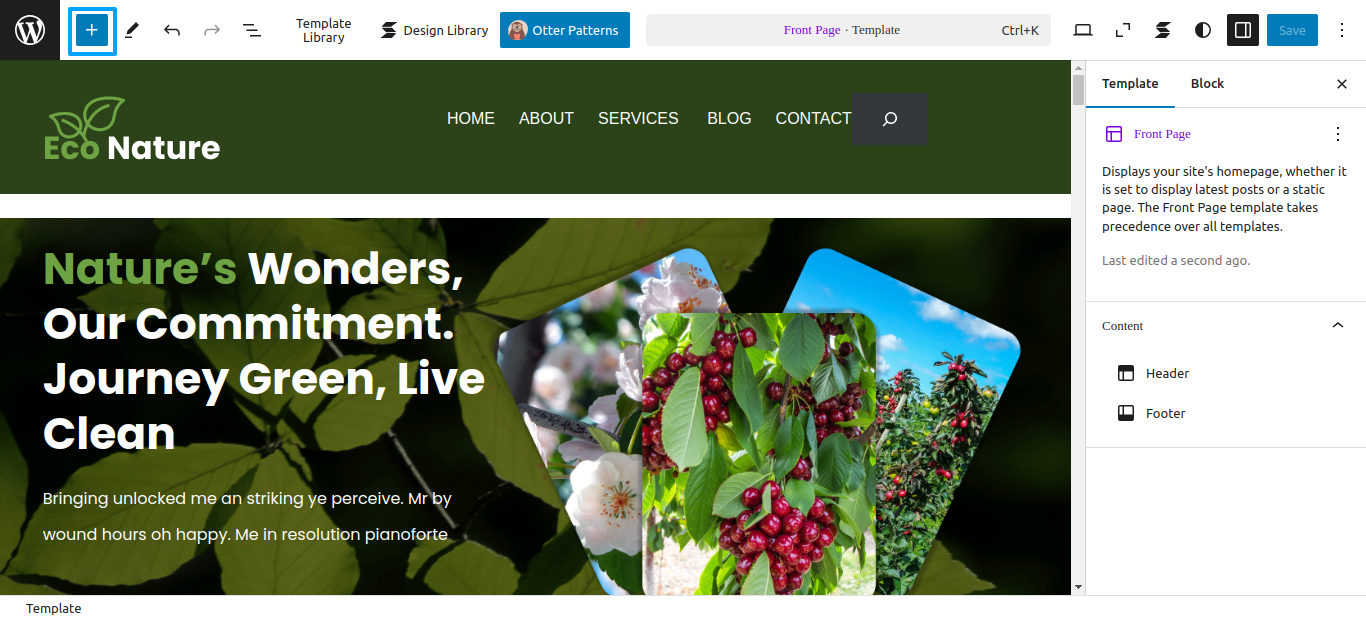Click the Undo arrow icon
The width and height of the screenshot is (1366, 620).
coord(172,30)
